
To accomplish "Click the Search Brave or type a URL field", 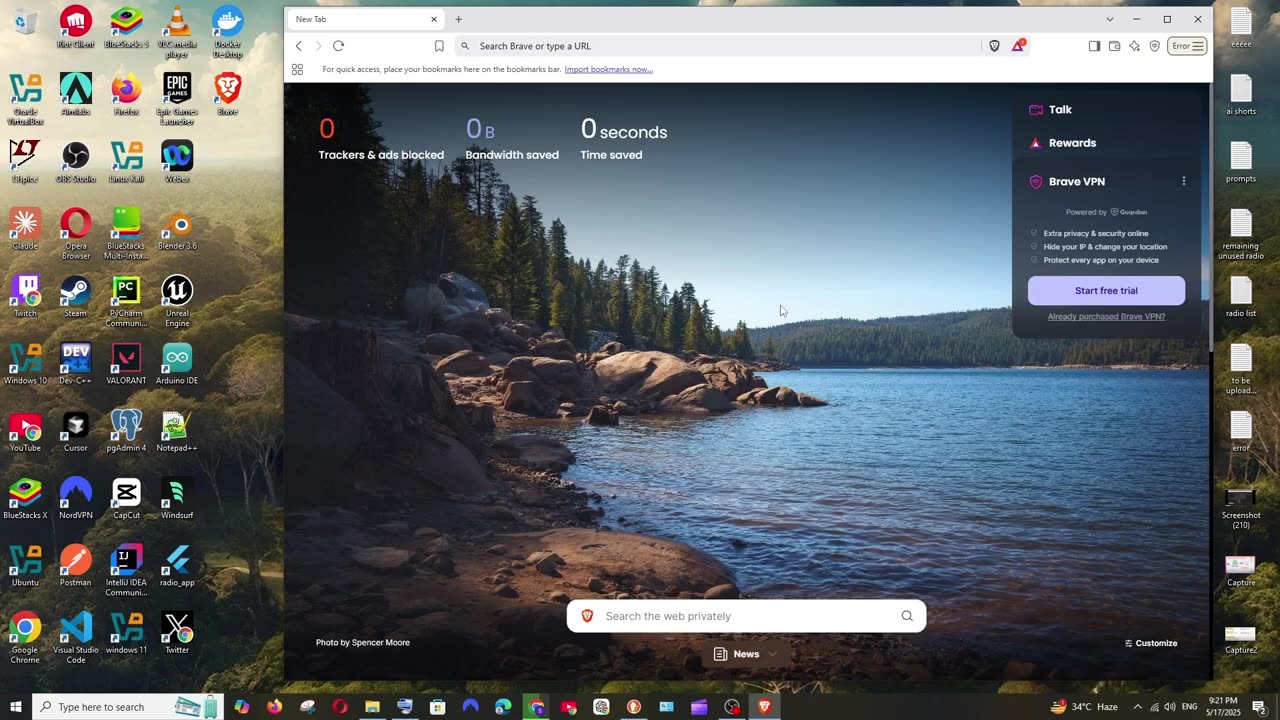I will (718, 46).
